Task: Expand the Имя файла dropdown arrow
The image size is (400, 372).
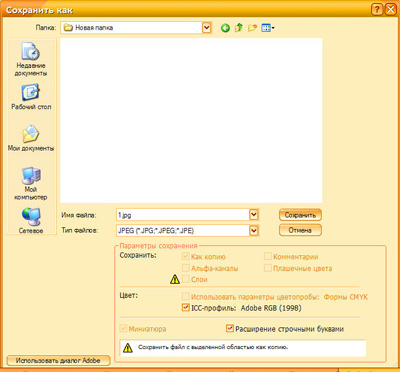Action: click(x=254, y=215)
